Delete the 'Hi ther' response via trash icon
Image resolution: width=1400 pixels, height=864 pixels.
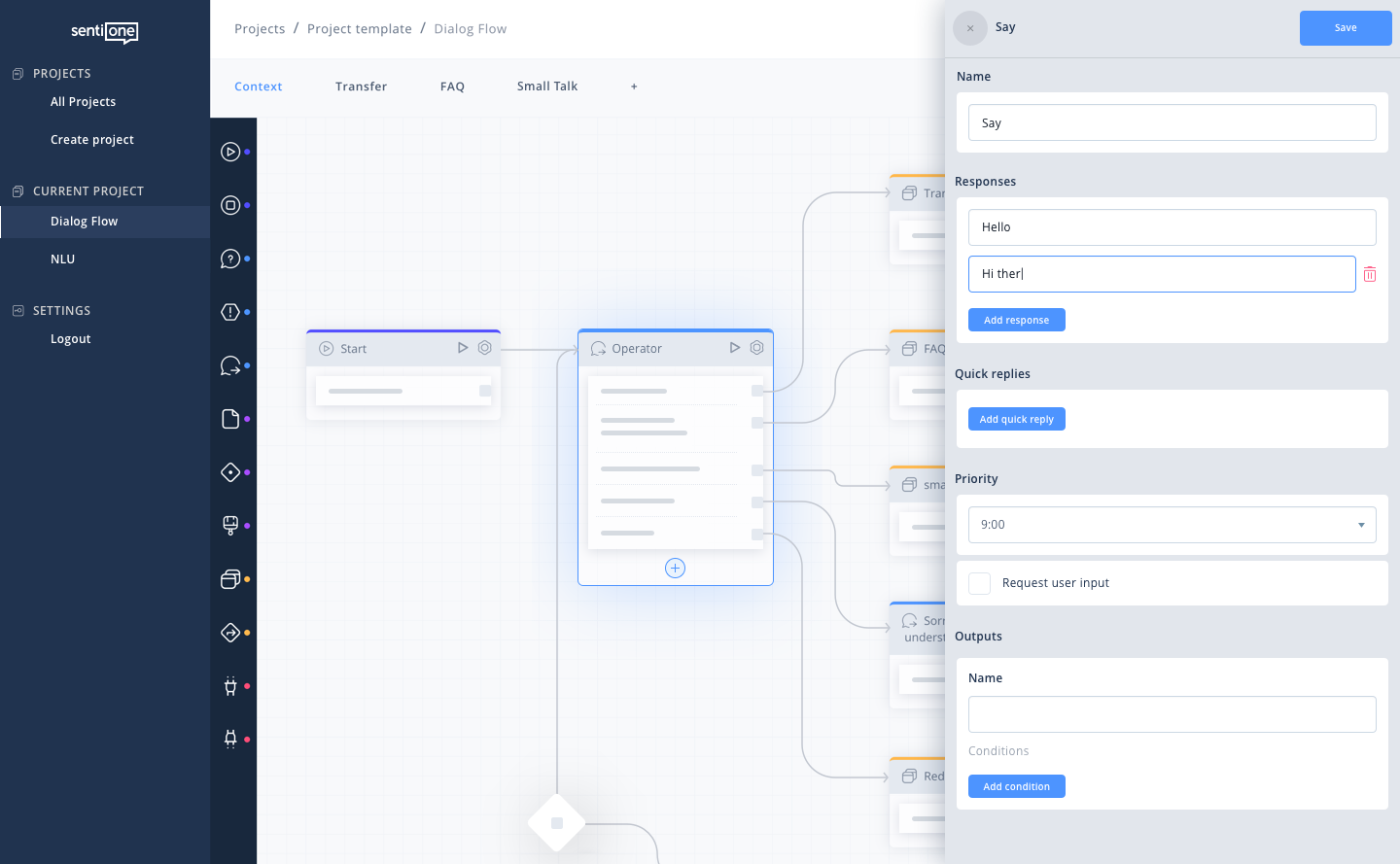[x=1370, y=274]
